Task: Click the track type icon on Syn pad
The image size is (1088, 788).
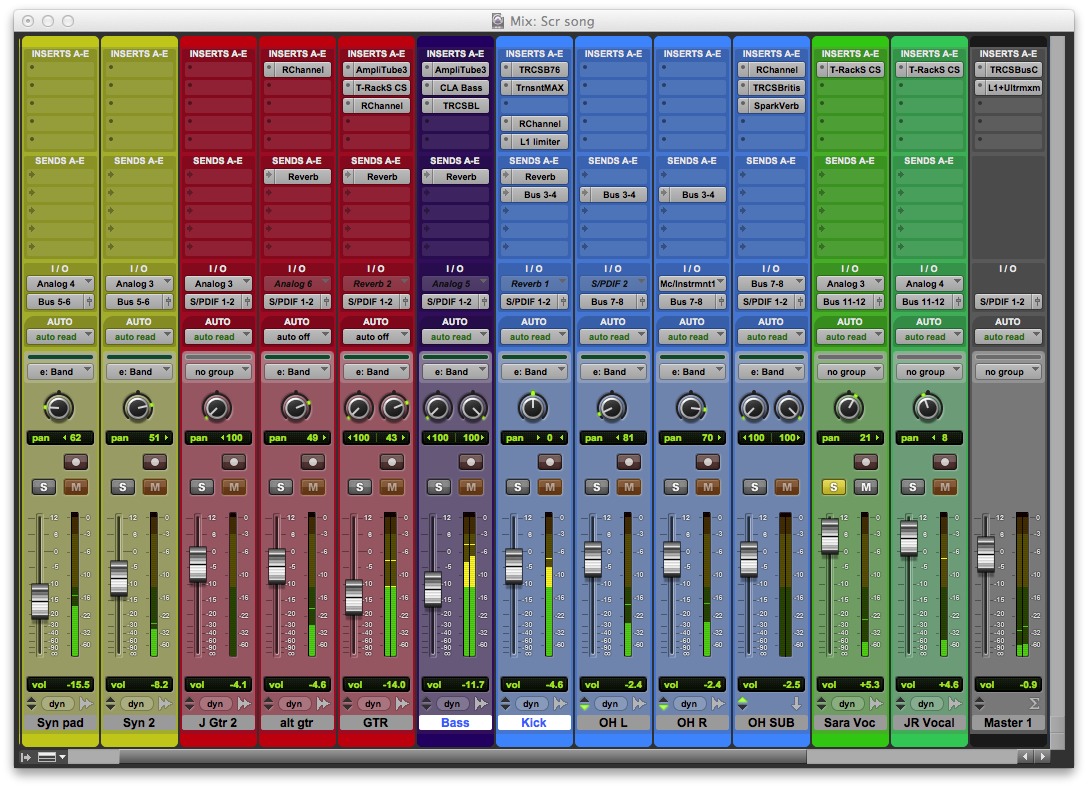Action: pyautogui.click(x=32, y=704)
